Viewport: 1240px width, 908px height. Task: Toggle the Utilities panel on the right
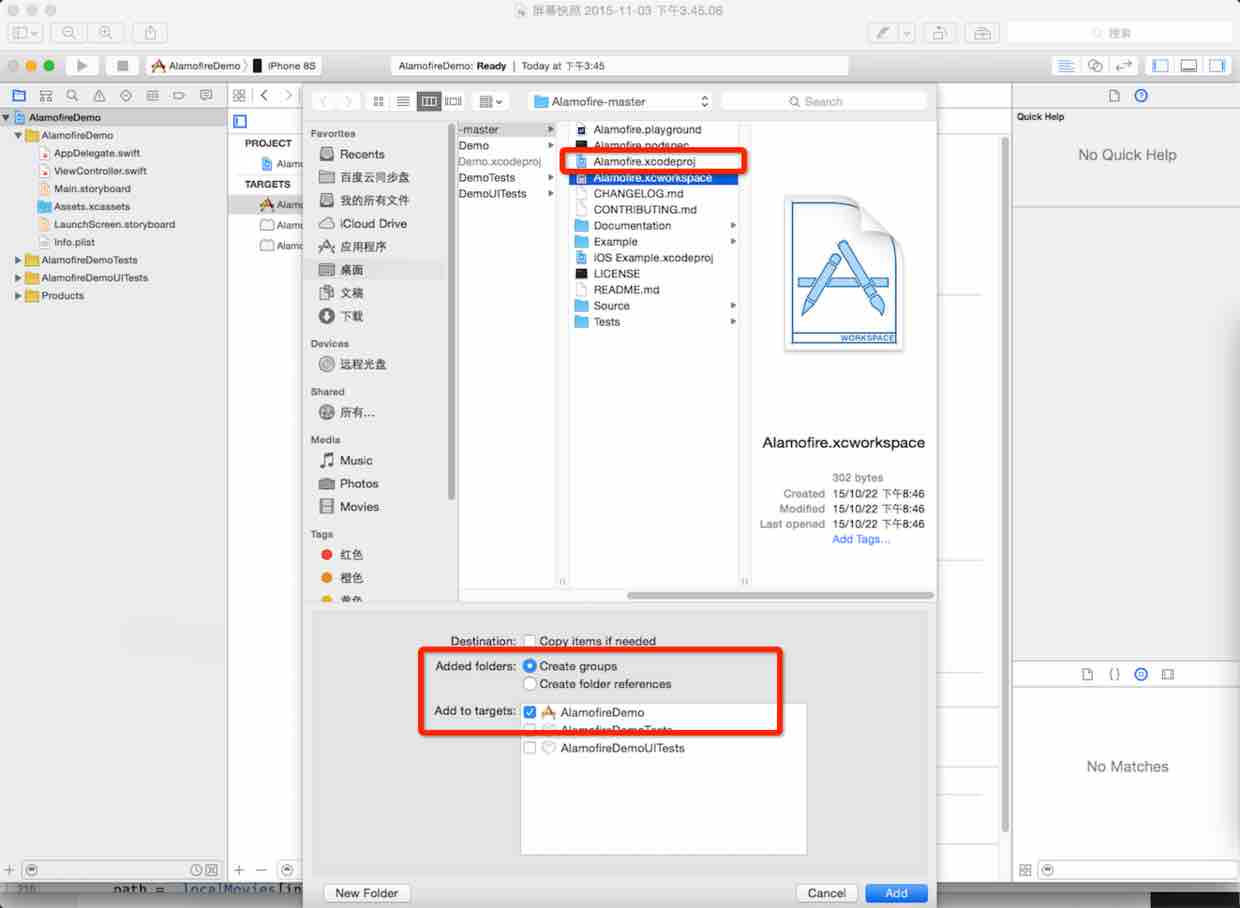(x=1217, y=66)
